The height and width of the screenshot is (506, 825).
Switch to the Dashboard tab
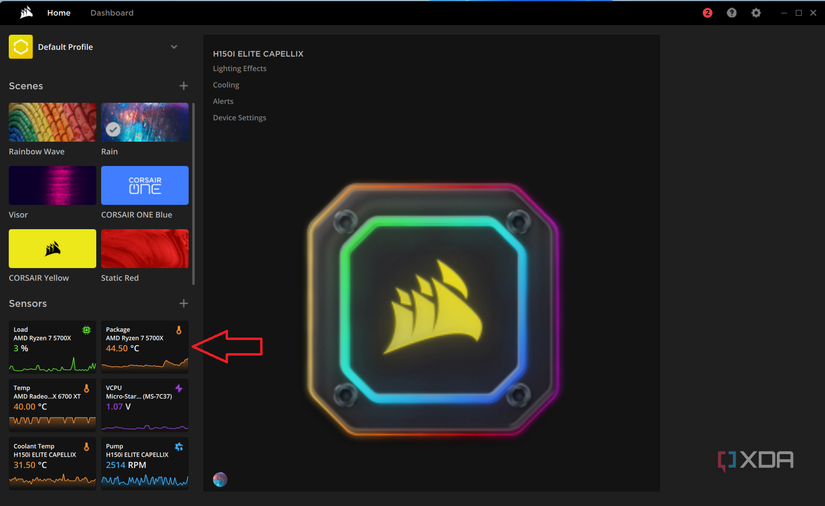pos(112,13)
